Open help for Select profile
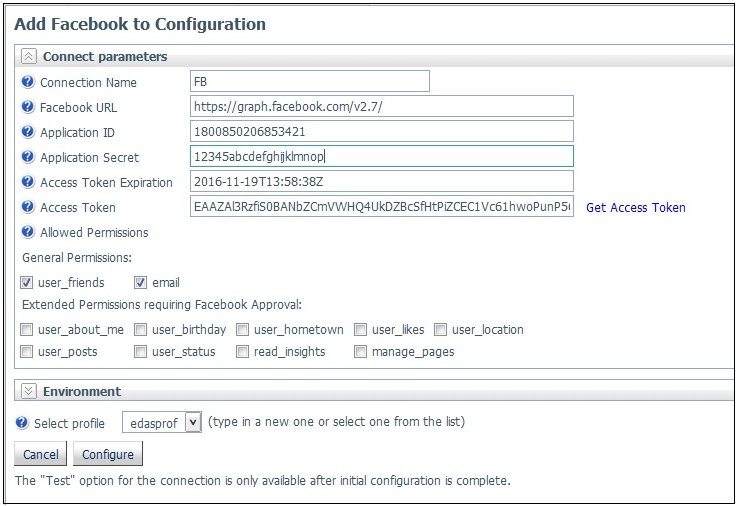737x506 pixels. tap(22, 423)
